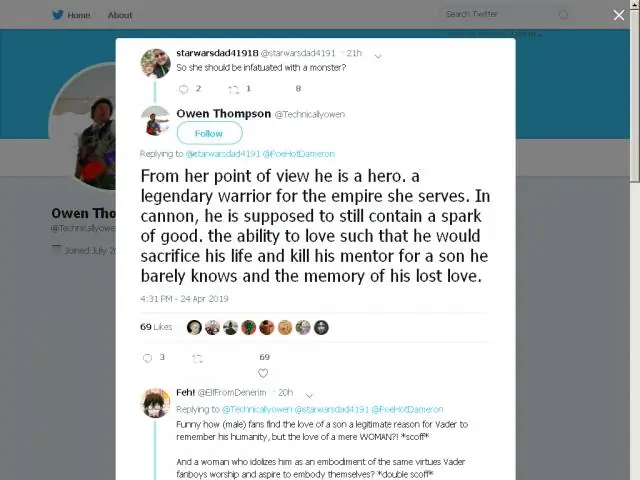Expand options chevron on Feh!'s reply
The height and width of the screenshot is (480, 640).
click(x=309, y=395)
